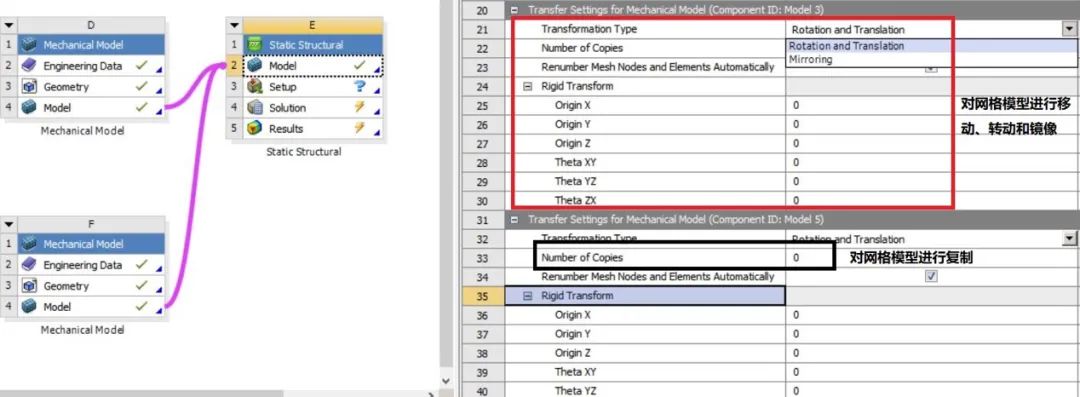
Task: Click the 'Static Structural' caption below system E
Action: [304, 152]
